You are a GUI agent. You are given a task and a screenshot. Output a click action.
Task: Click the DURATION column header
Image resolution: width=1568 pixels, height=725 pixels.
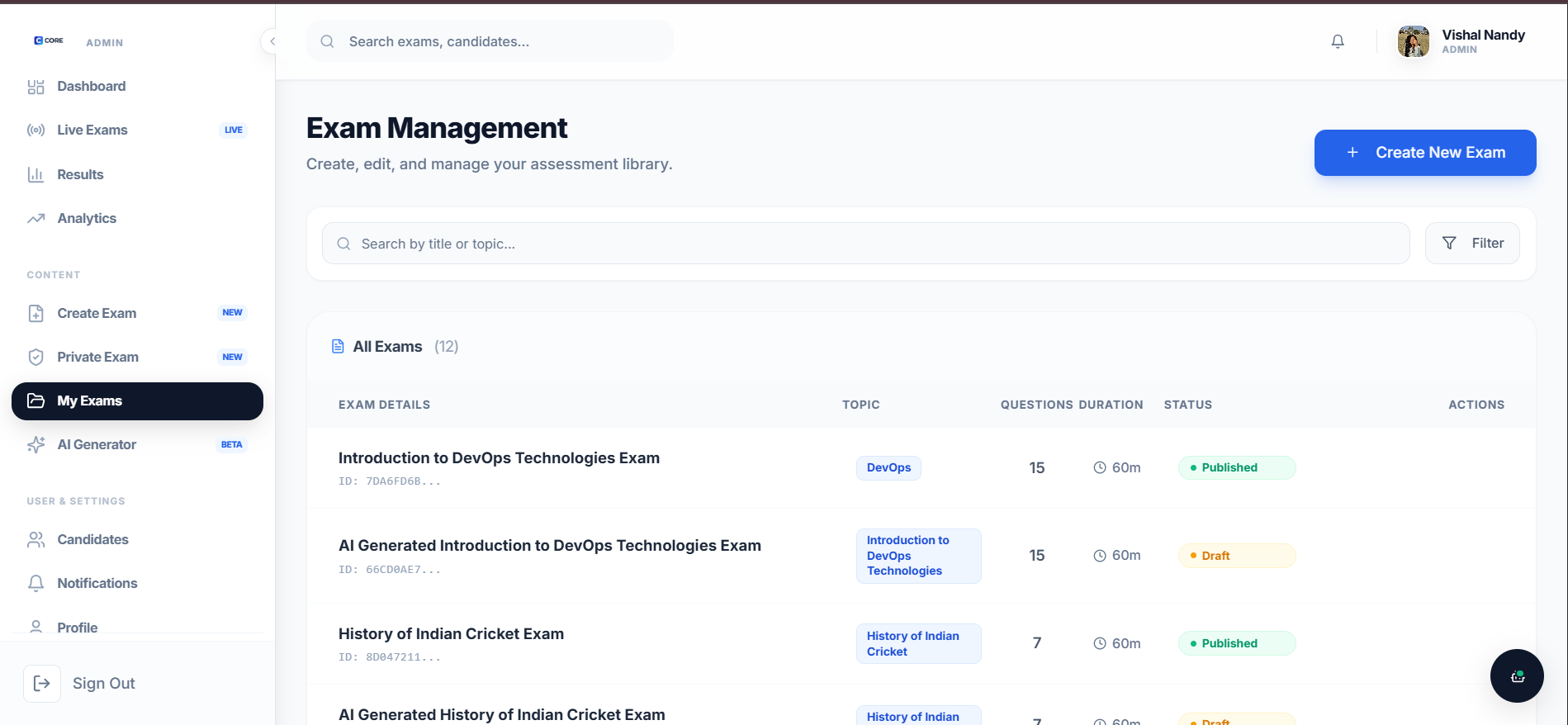tap(1111, 405)
